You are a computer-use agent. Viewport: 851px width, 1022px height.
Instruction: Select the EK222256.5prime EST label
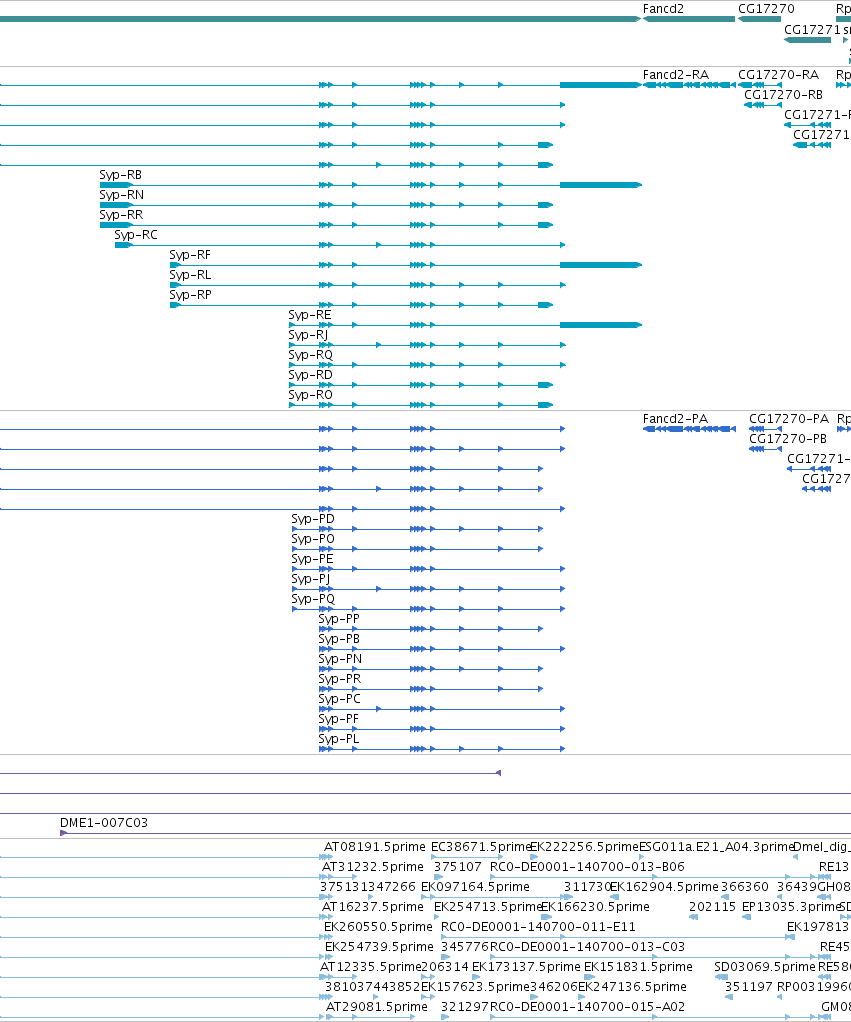point(584,847)
